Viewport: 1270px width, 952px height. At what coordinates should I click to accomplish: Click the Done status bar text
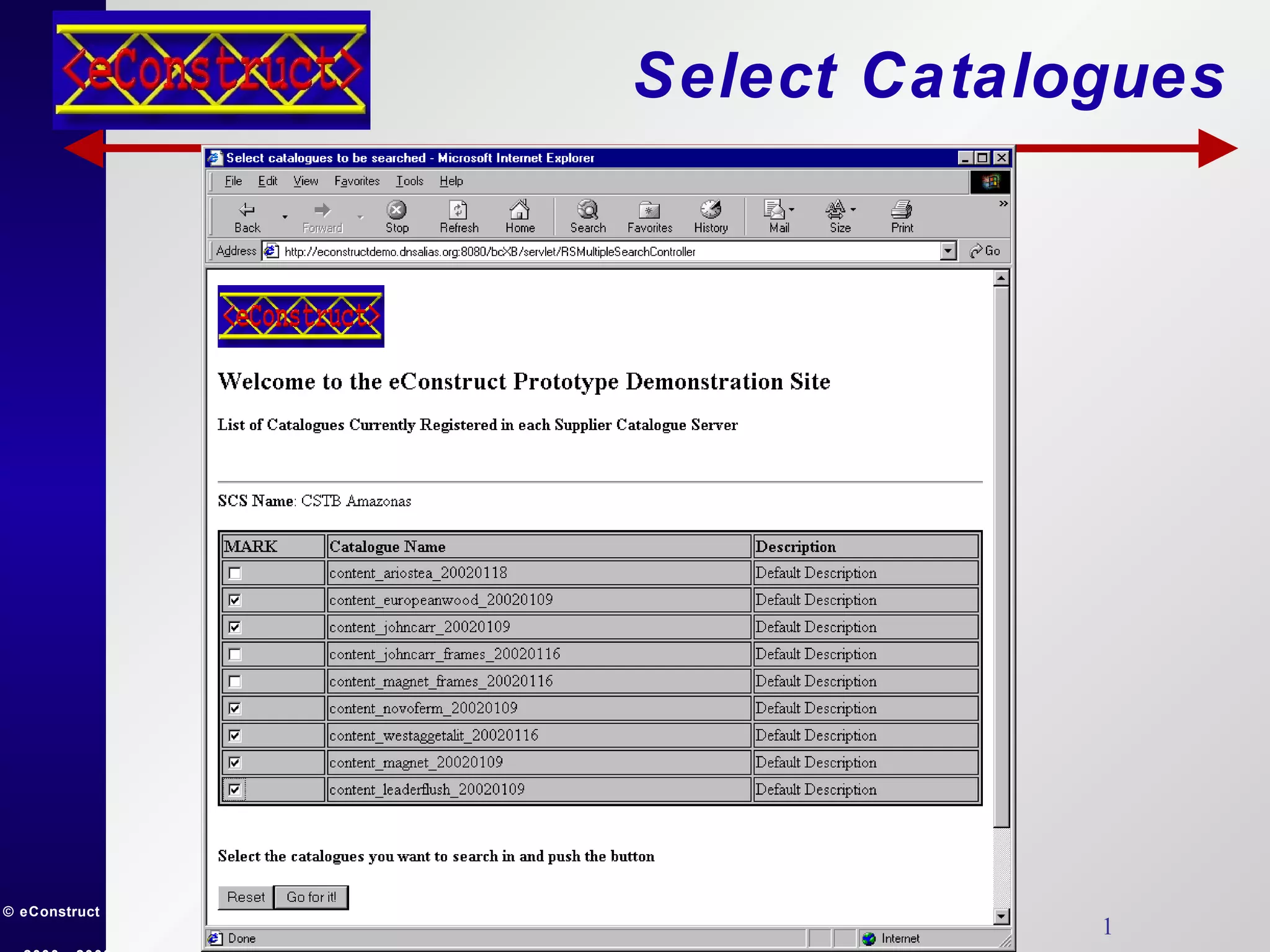[x=242, y=938]
